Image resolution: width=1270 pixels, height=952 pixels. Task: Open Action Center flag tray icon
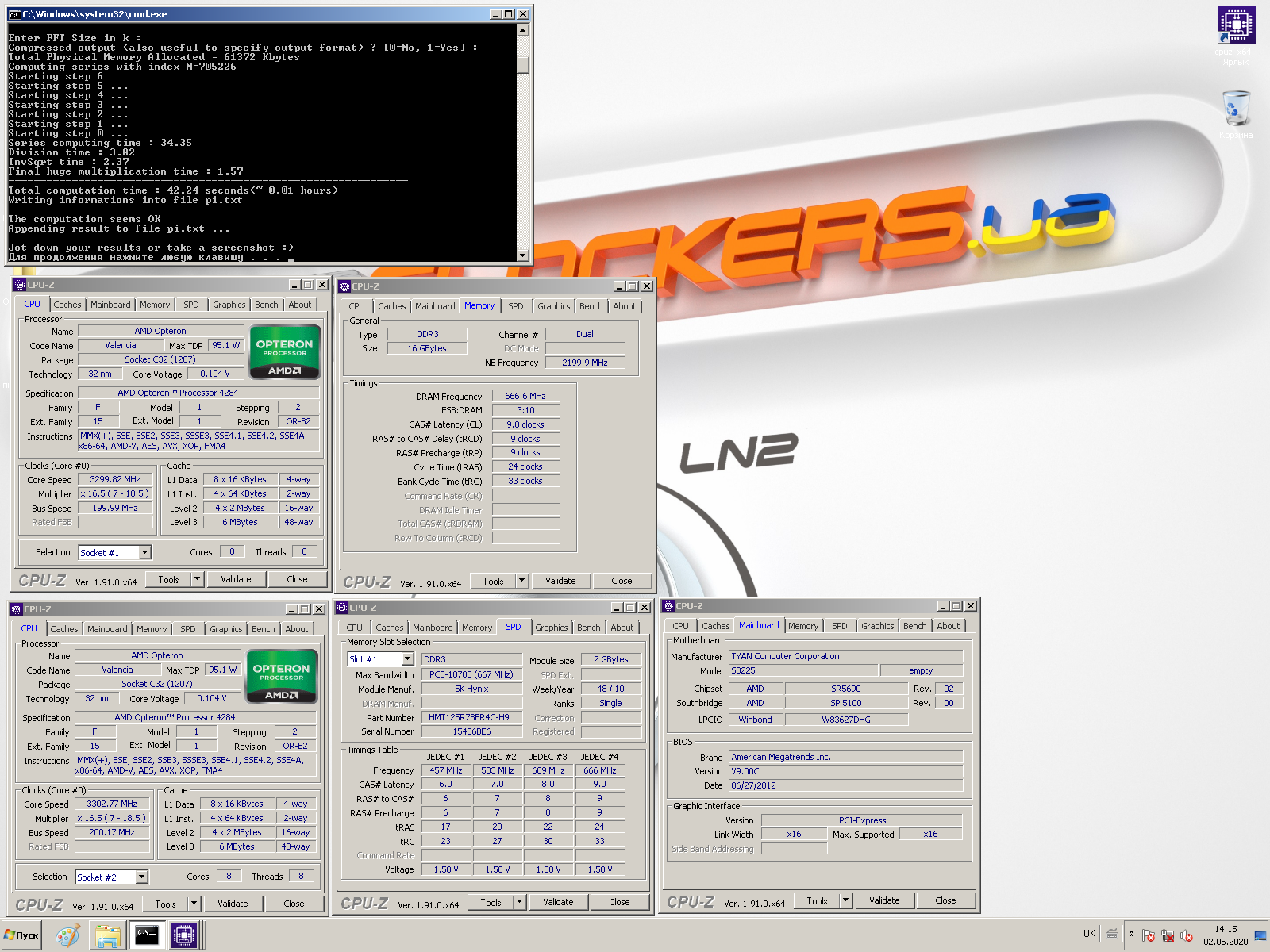point(1148,936)
